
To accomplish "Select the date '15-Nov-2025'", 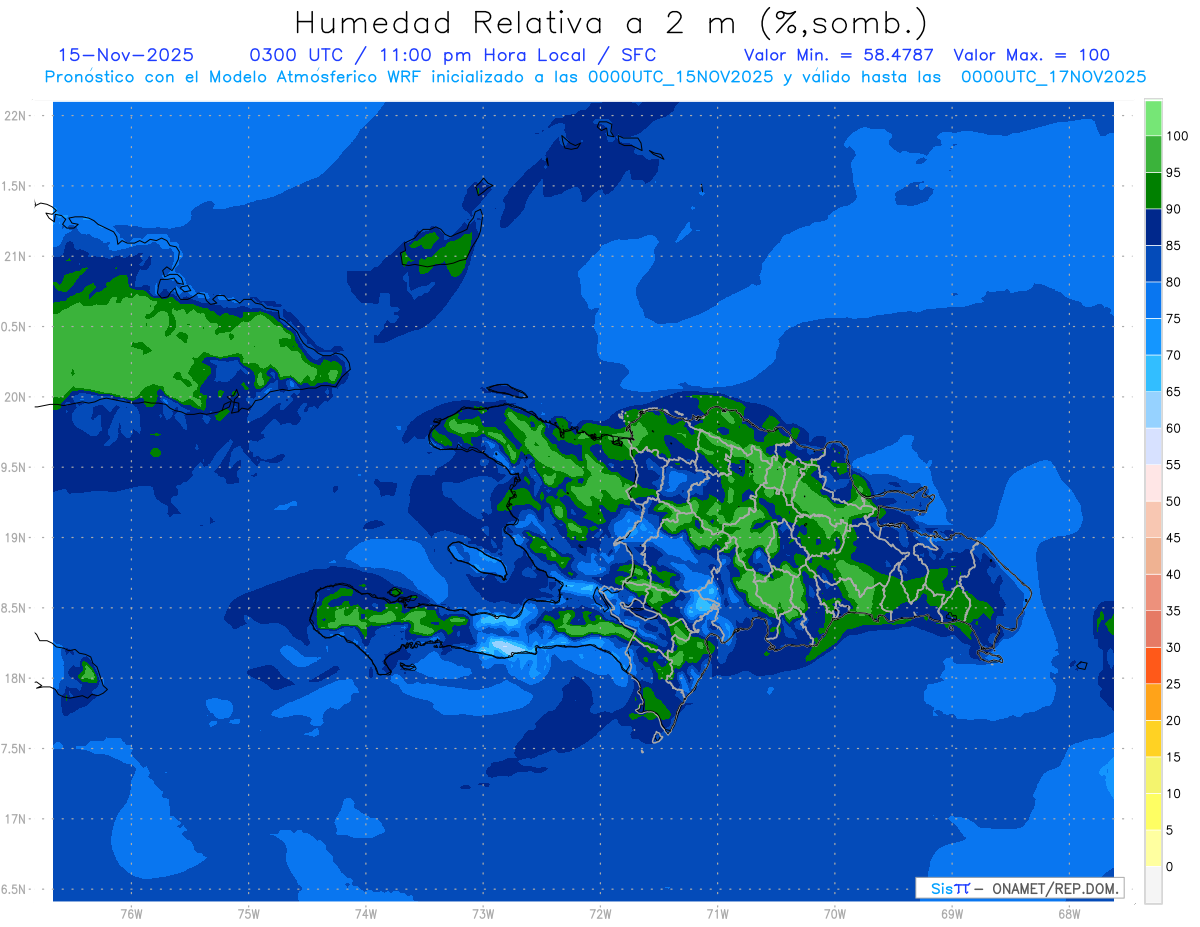I will [127, 55].
